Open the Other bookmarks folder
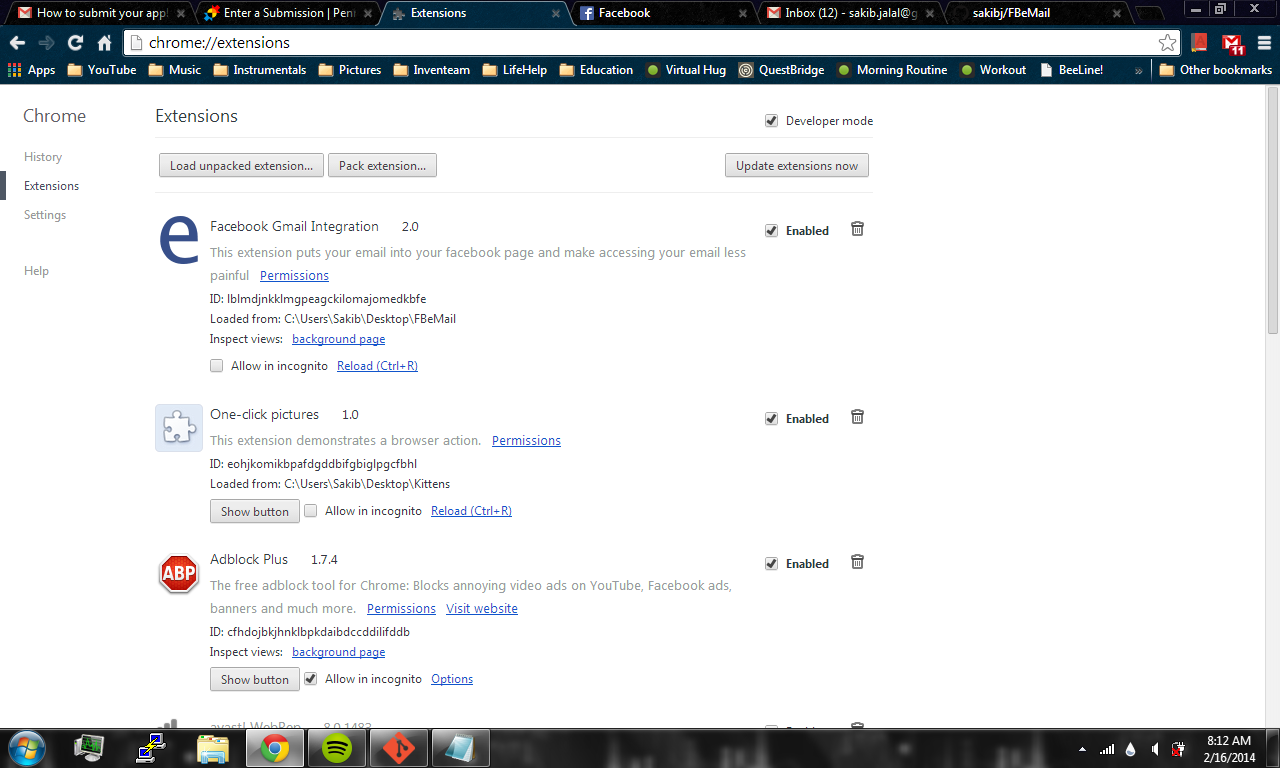This screenshot has height=768, width=1280. point(1216,70)
